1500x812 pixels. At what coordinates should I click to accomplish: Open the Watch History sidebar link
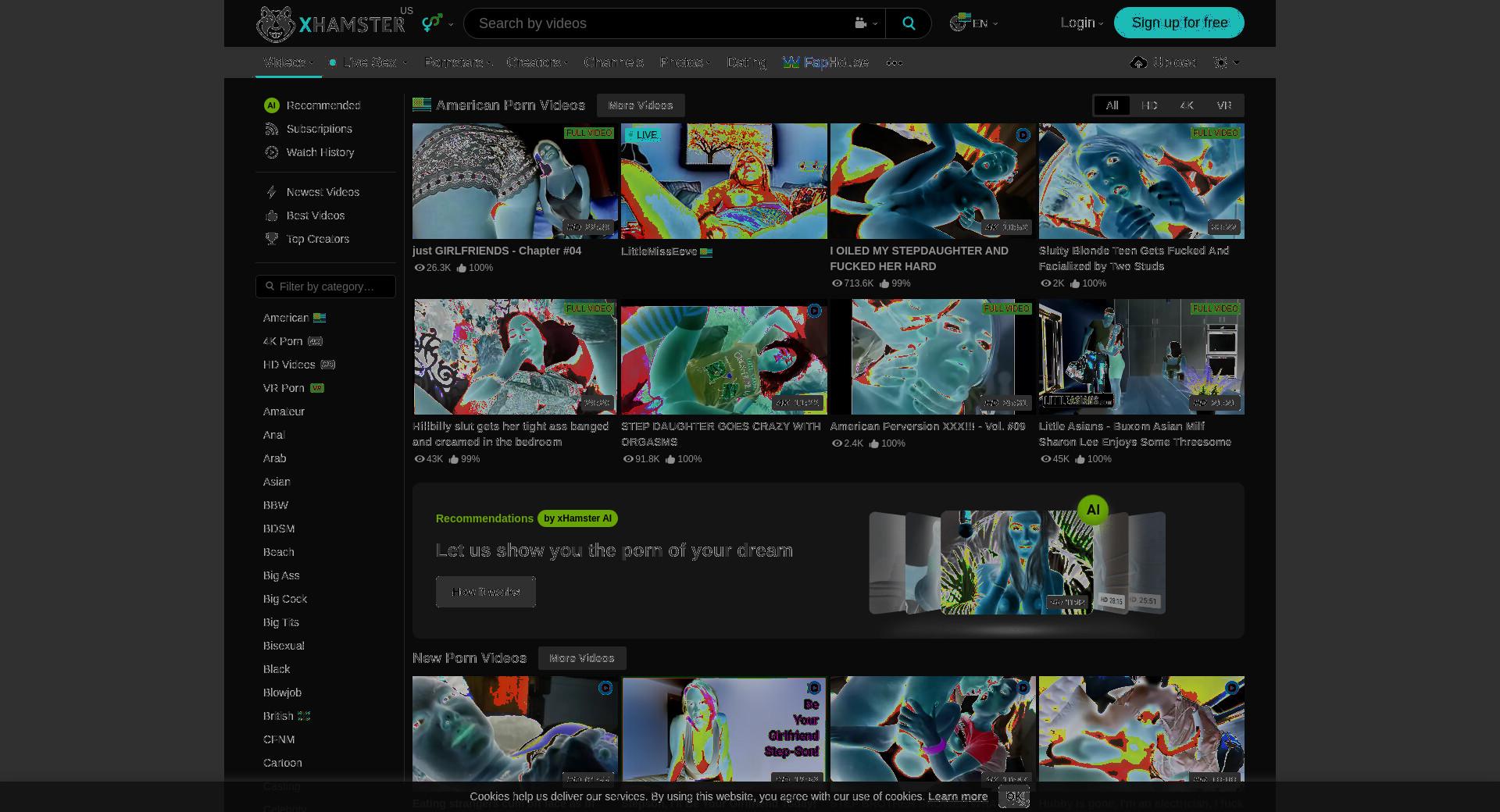coord(320,152)
